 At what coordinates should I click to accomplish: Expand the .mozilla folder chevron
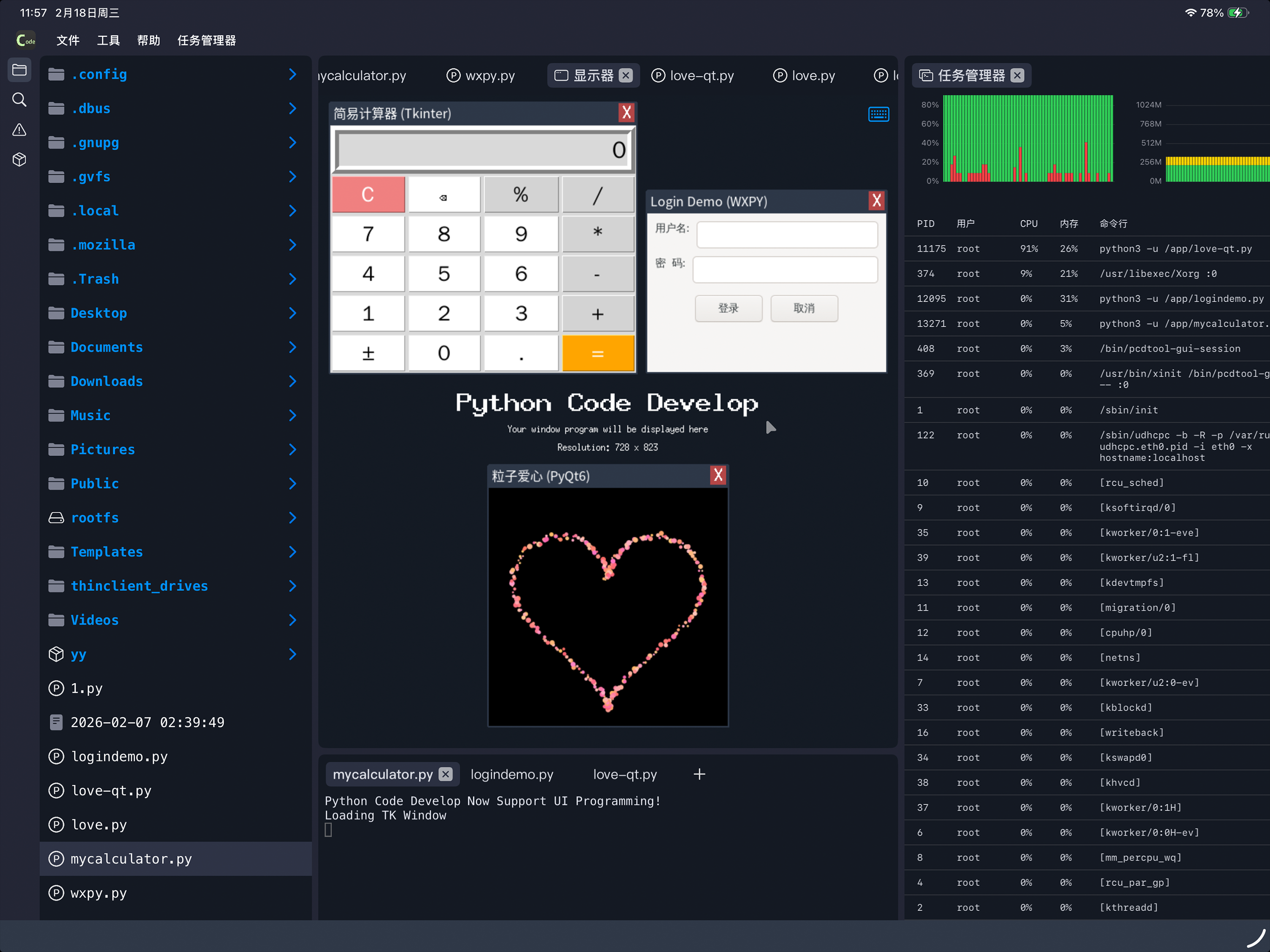(293, 245)
